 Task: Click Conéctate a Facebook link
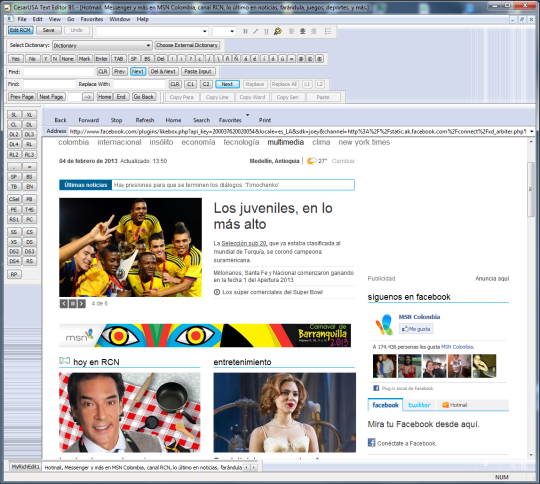[x=406, y=443]
